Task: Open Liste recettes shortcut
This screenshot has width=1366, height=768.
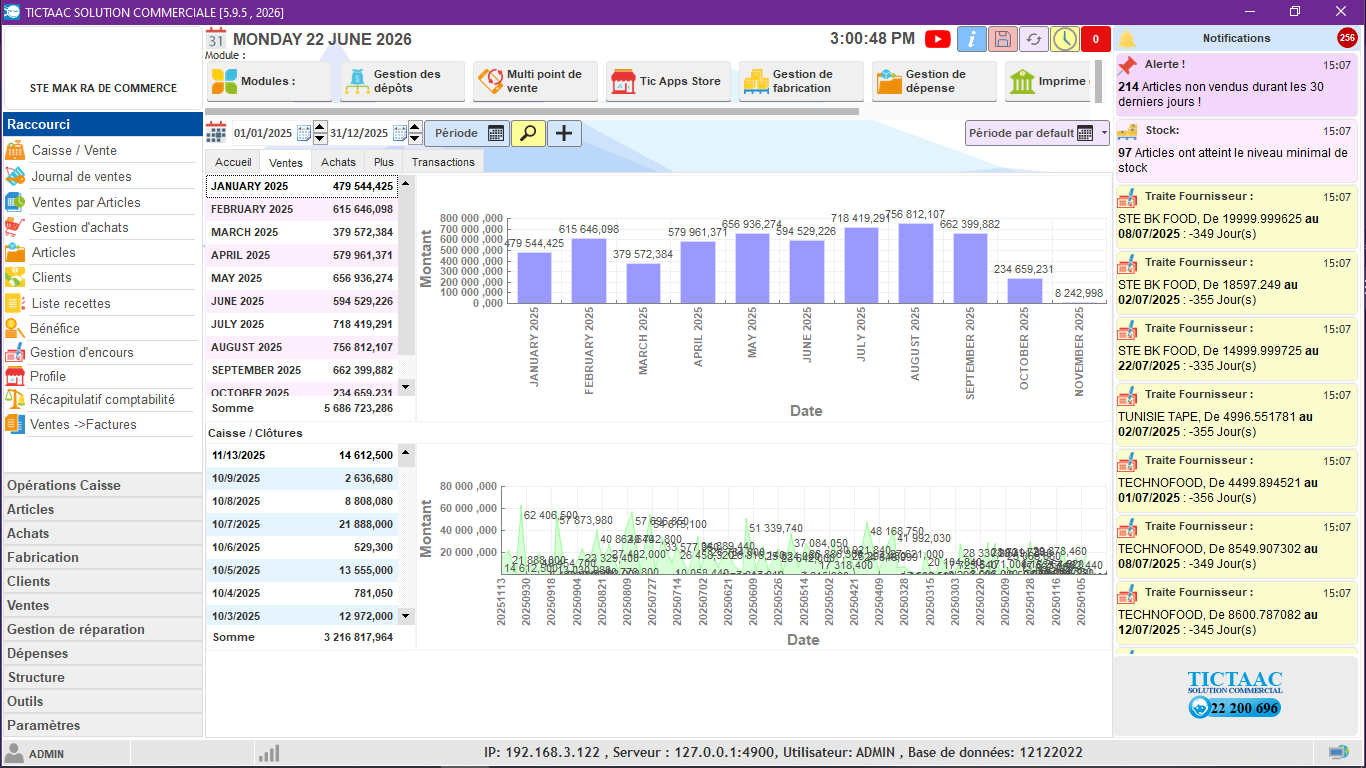Action: coord(100,303)
